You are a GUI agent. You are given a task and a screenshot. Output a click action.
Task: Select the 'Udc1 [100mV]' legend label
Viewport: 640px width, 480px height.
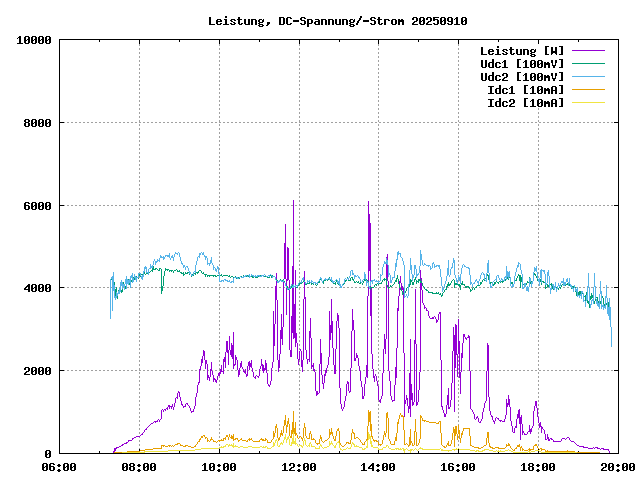pyautogui.click(x=522, y=64)
